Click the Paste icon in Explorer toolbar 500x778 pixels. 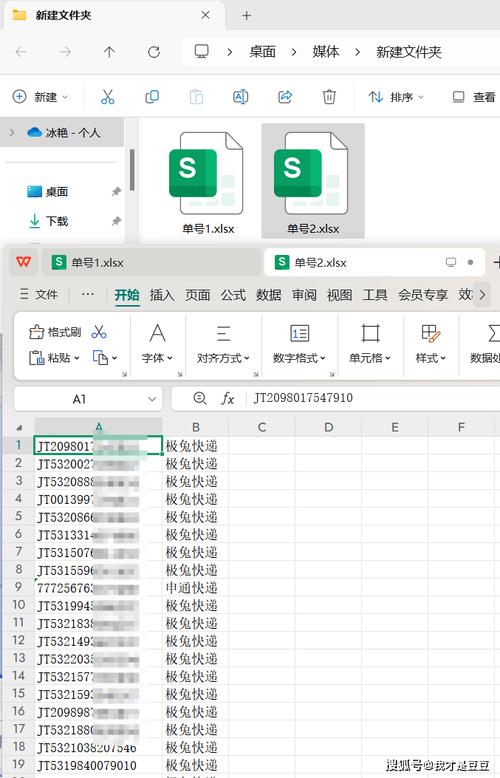click(196, 97)
